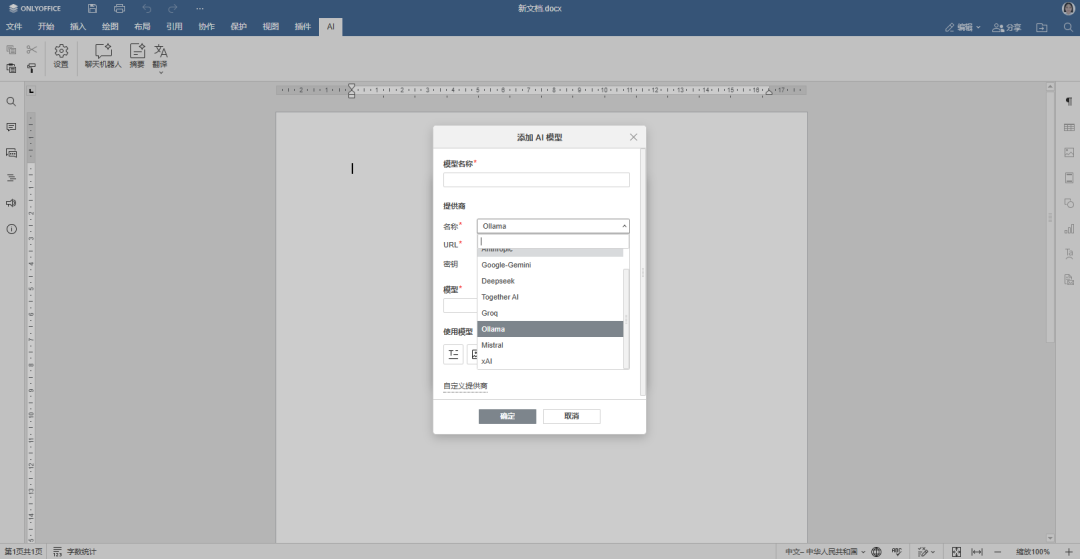The image size is (1080, 559).
Task: Click the Undo arrow
Action: (x=146, y=8)
